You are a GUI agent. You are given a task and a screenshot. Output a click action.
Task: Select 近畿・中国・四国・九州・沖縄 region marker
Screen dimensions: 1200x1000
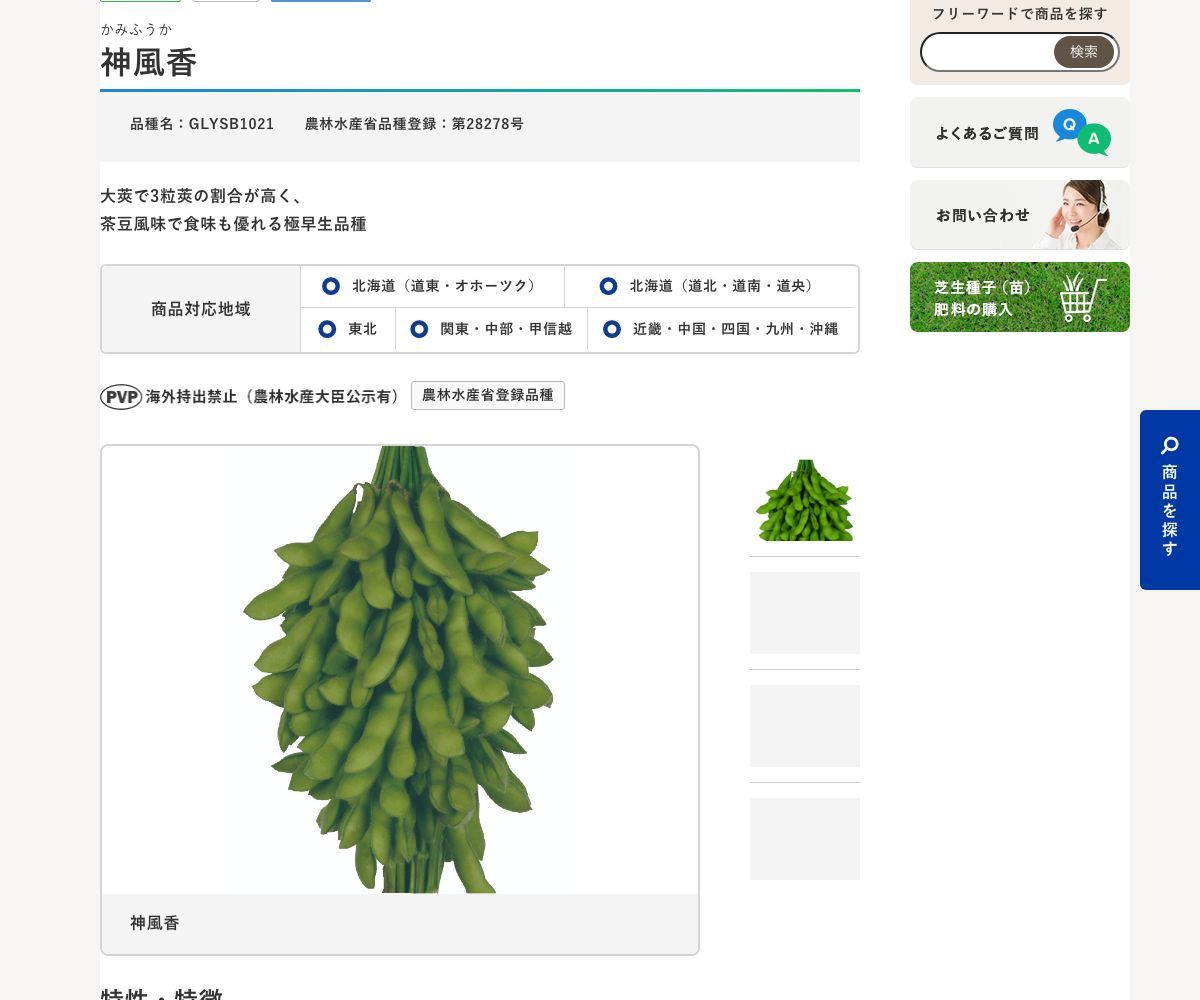pos(612,329)
